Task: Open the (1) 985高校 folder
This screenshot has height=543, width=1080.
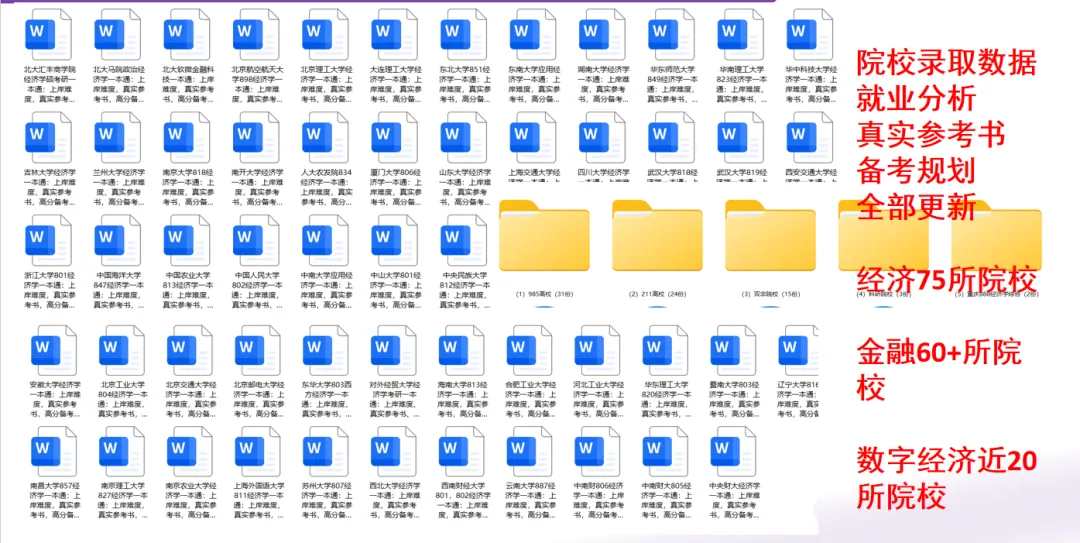Action: click(544, 236)
